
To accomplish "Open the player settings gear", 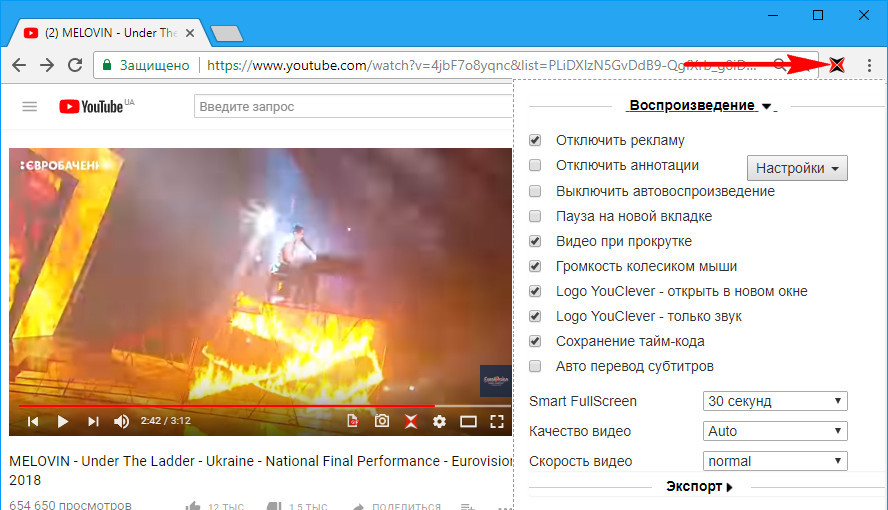I will [439, 421].
